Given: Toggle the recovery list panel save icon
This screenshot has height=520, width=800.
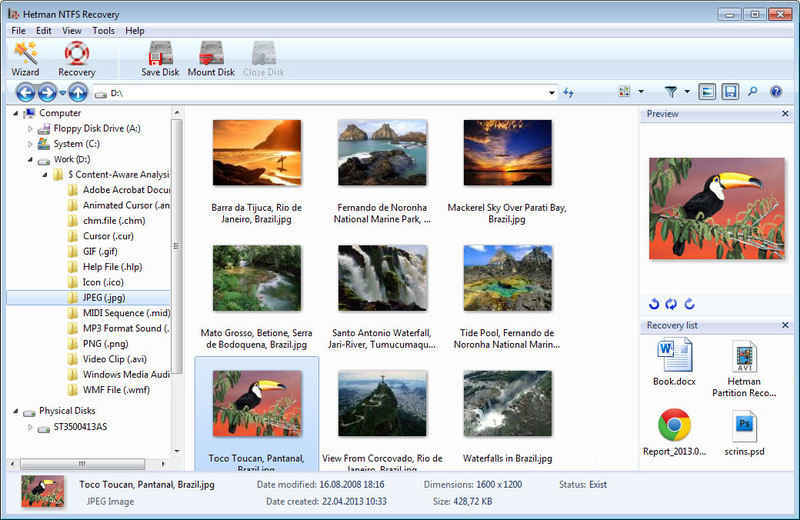Looking at the screenshot, I should pos(730,92).
